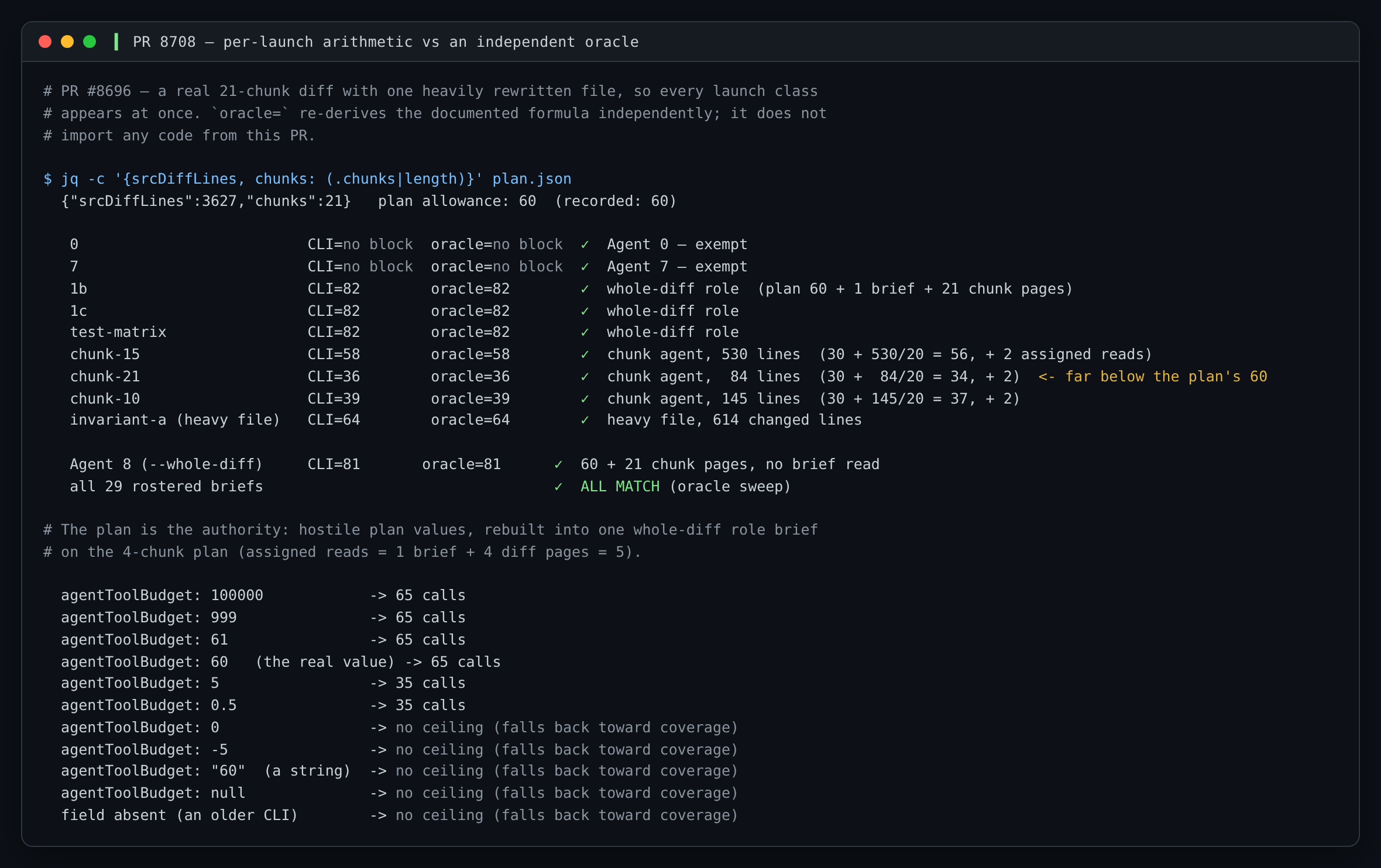1381x868 pixels.
Task: Click the 'test-matrix' row name
Action: click(x=118, y=332)
